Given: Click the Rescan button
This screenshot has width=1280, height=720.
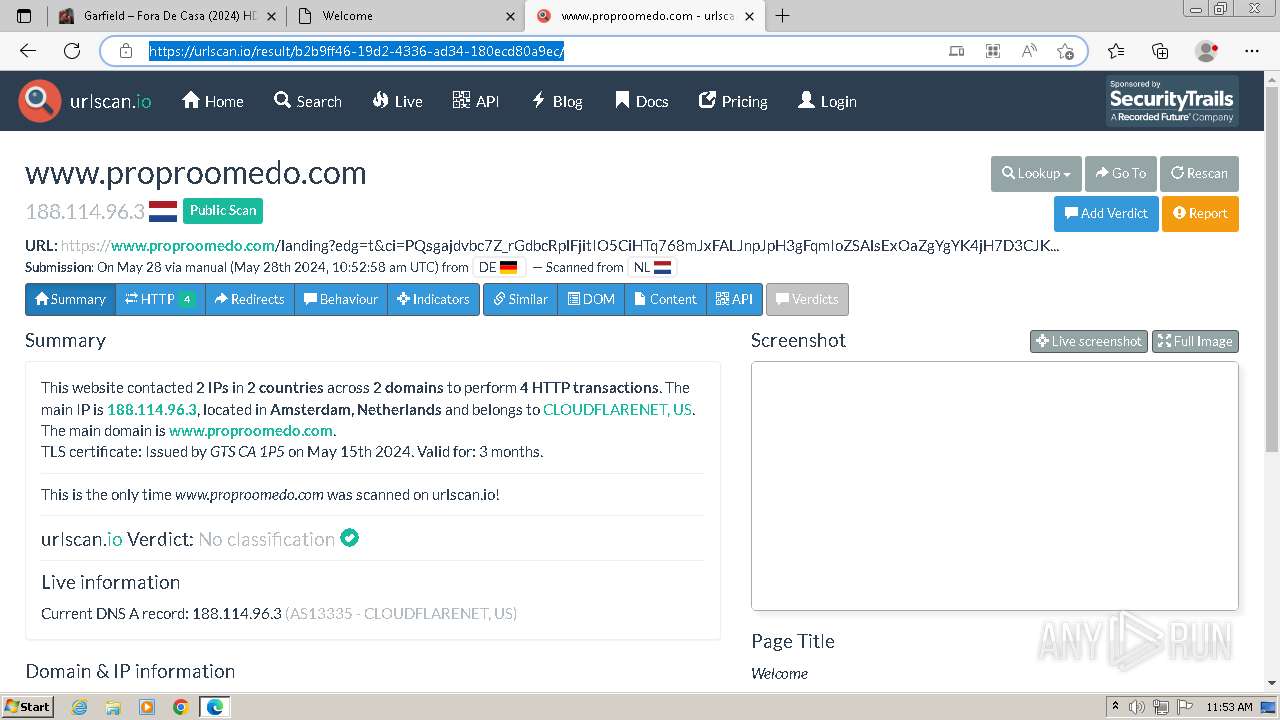Looking at the screenshot, I should (1199, 173).
